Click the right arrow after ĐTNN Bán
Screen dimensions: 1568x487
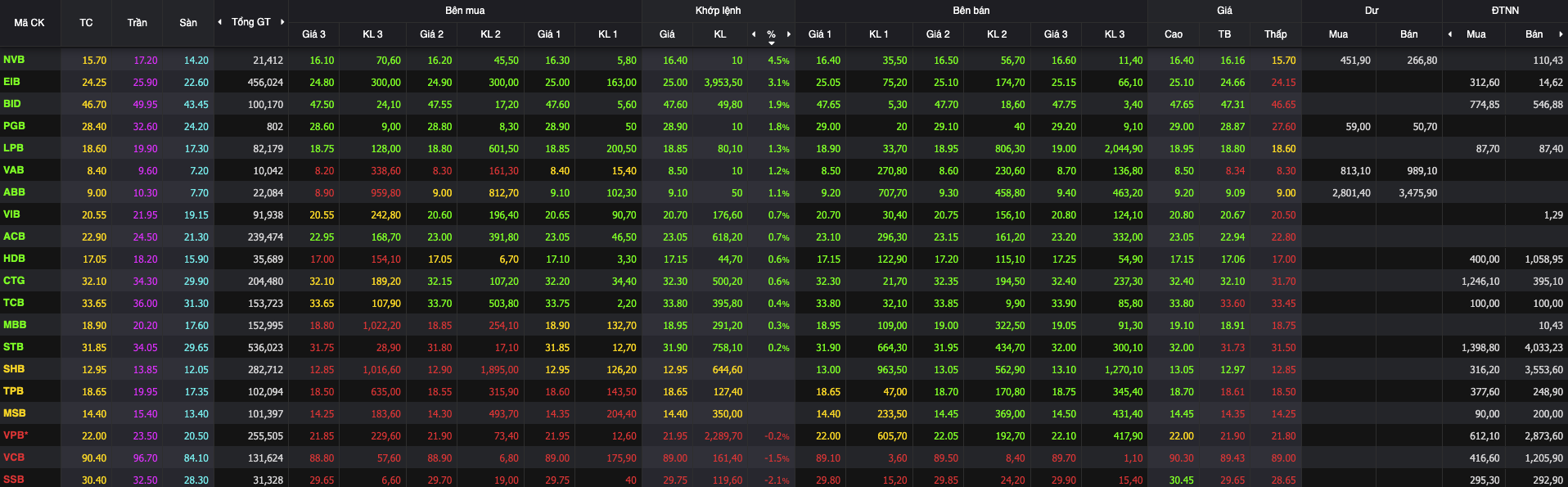coord(1561,34)
